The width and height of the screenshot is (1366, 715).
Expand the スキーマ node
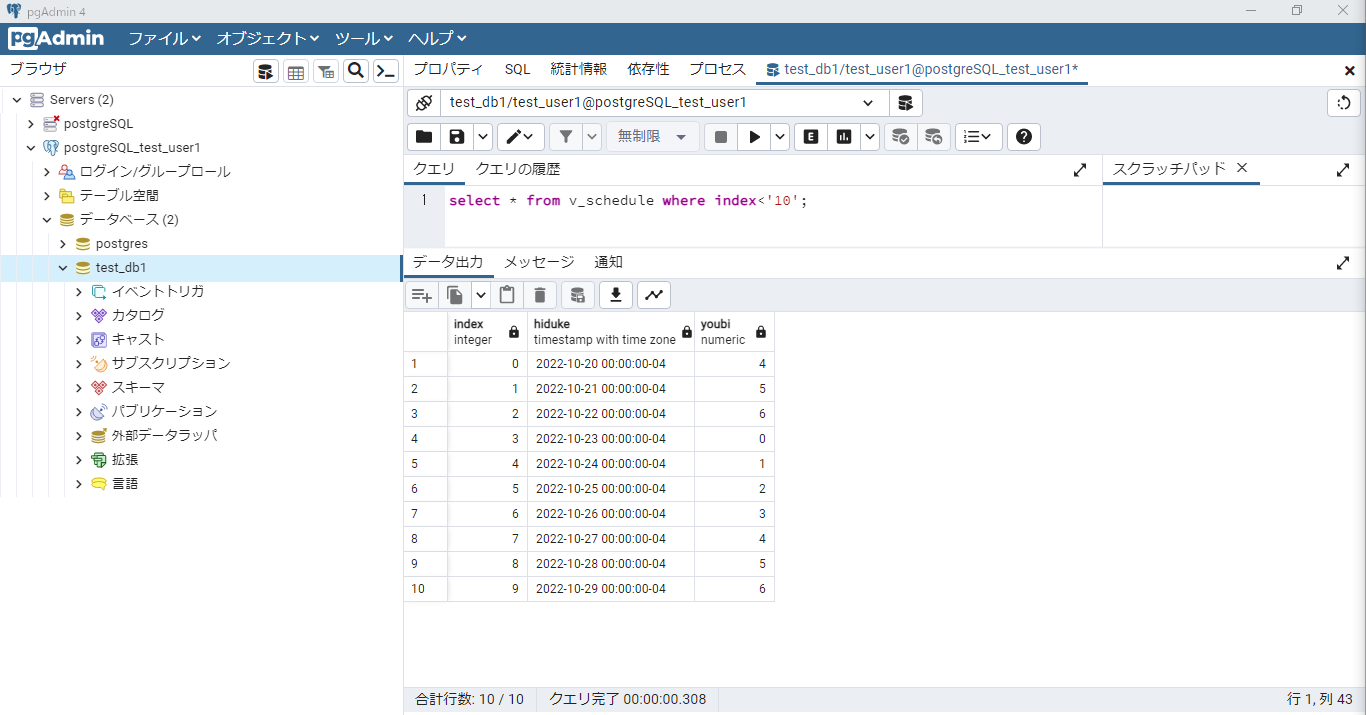79,388
